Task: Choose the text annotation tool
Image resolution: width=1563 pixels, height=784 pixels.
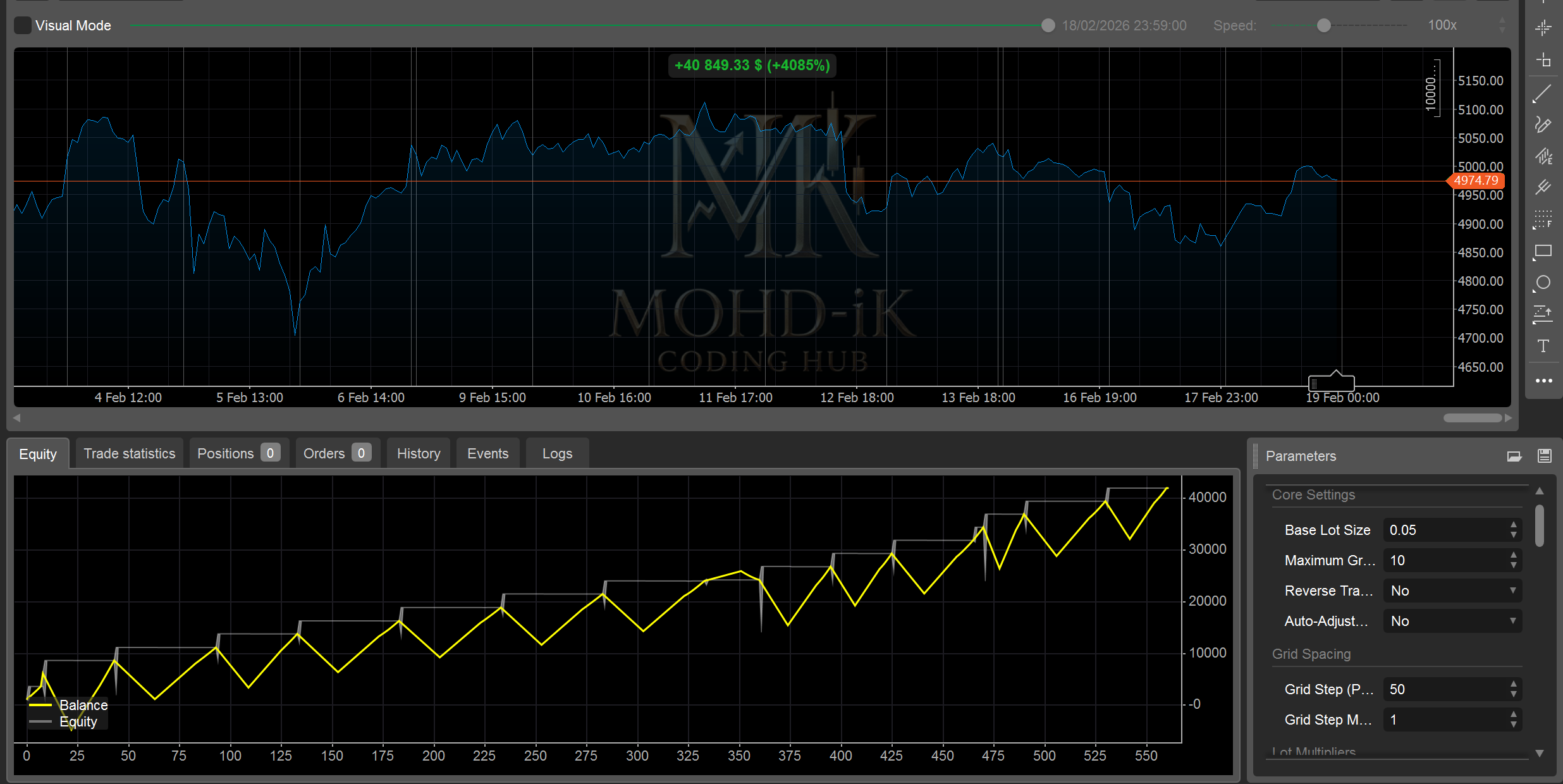Action: [1543, 346]
